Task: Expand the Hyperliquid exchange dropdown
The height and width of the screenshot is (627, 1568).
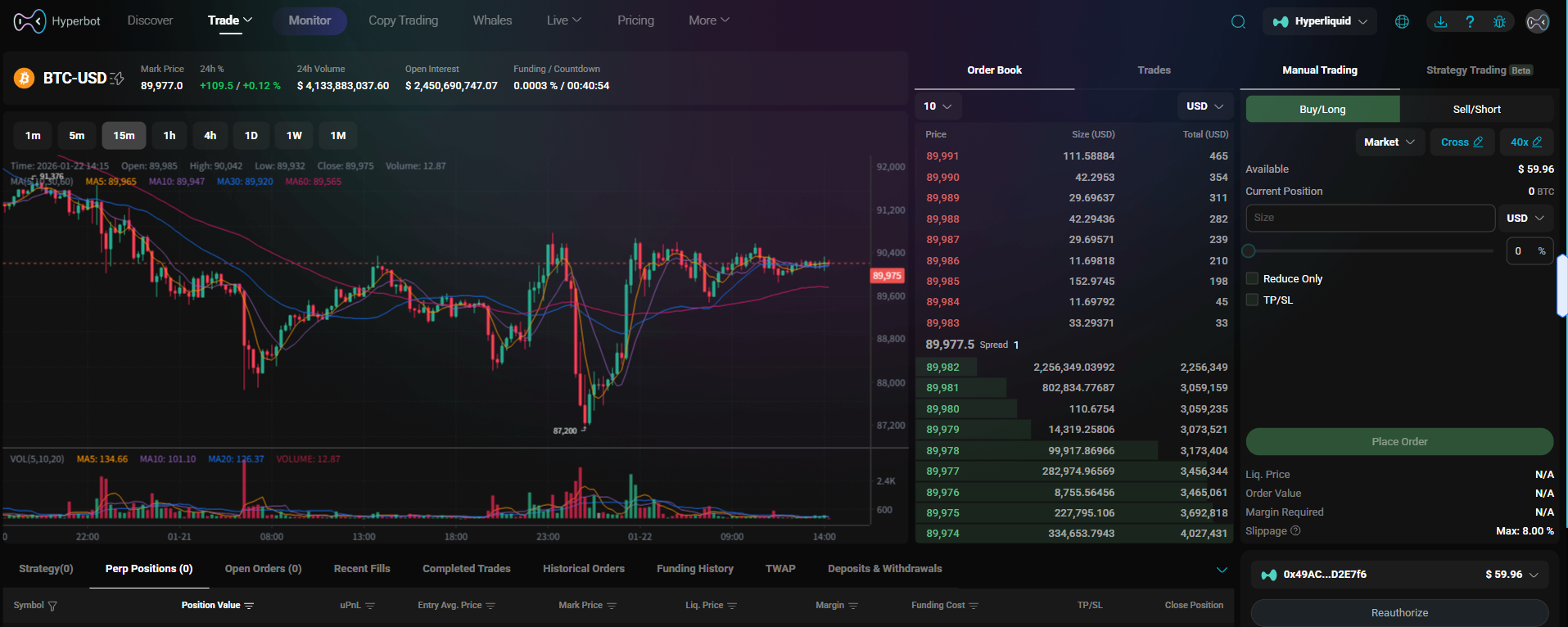Action: tap(1320, 21)
